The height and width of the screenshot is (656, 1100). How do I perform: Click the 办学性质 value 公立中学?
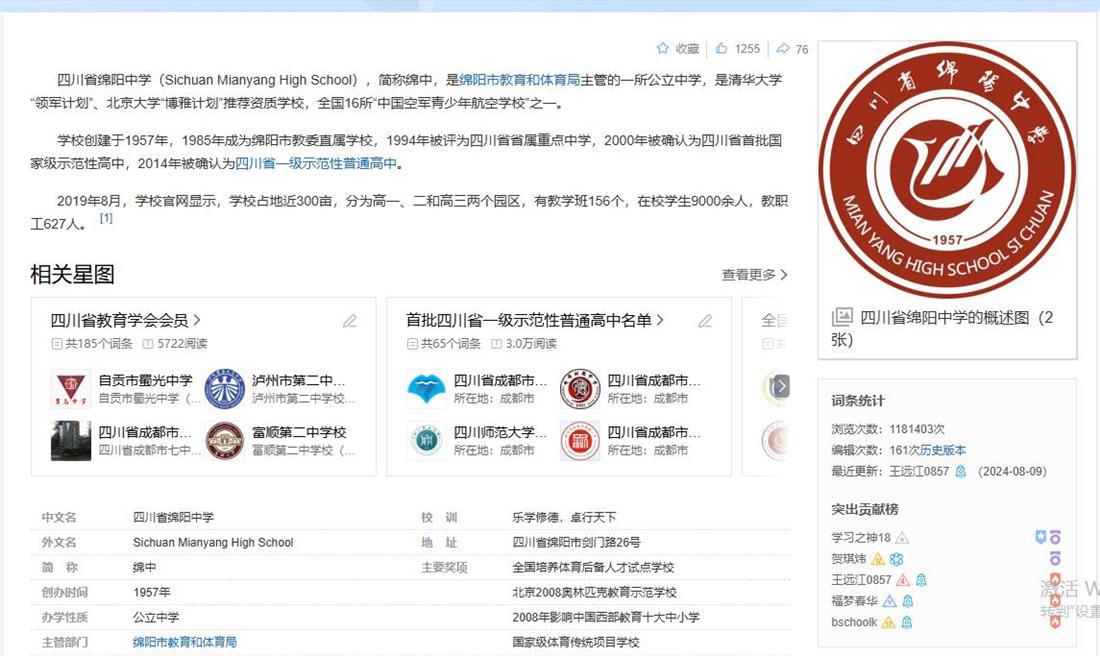pyautogui.click(x=156, y=617)
